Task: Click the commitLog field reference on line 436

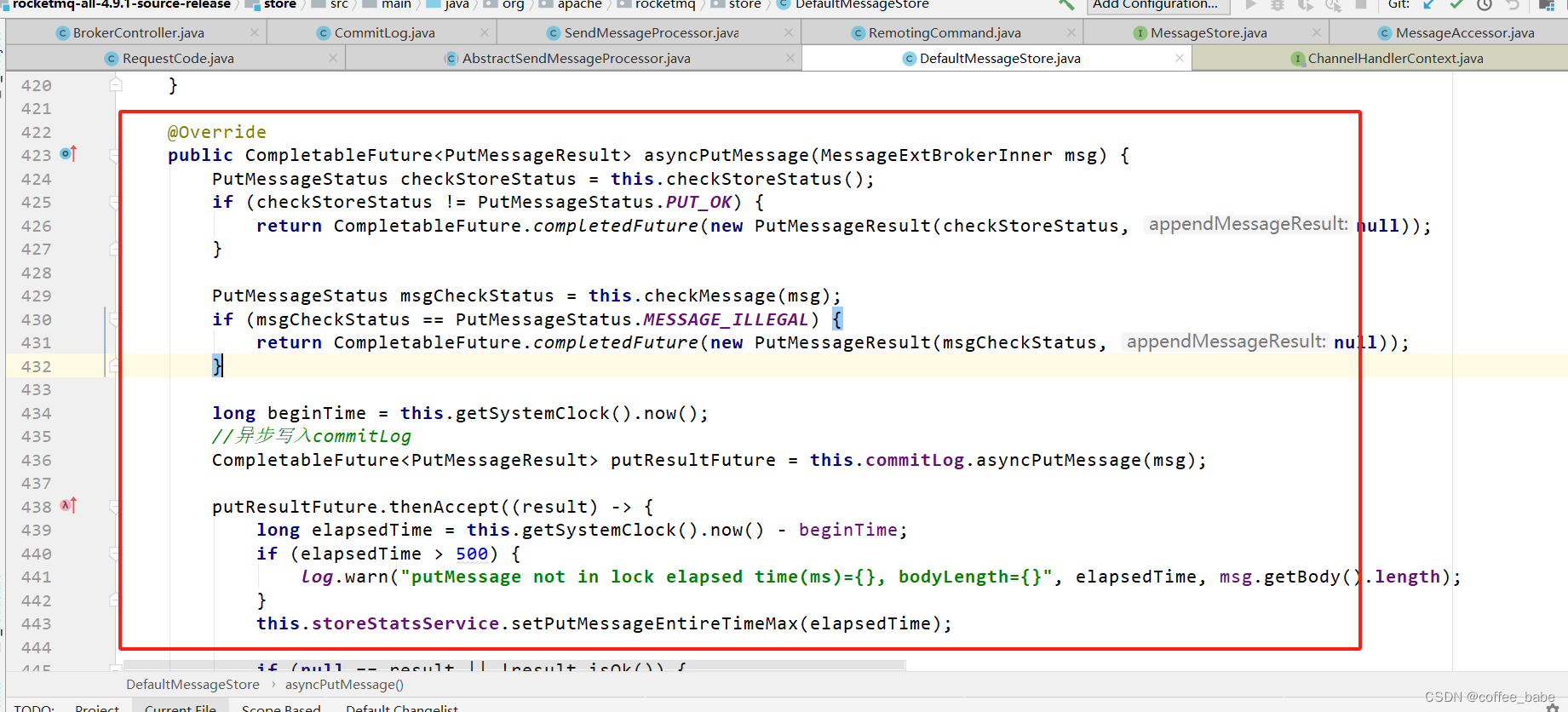Action: (x=915, y=460)
